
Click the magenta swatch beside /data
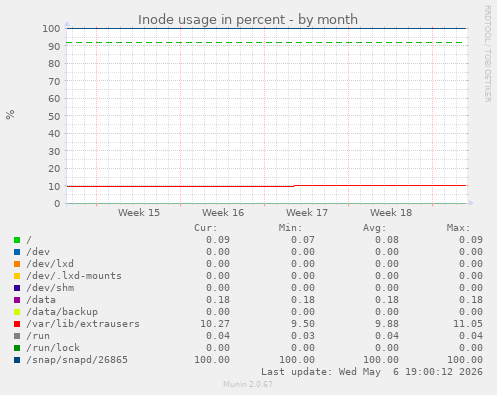pyautogui.click(x=17, y=300)
